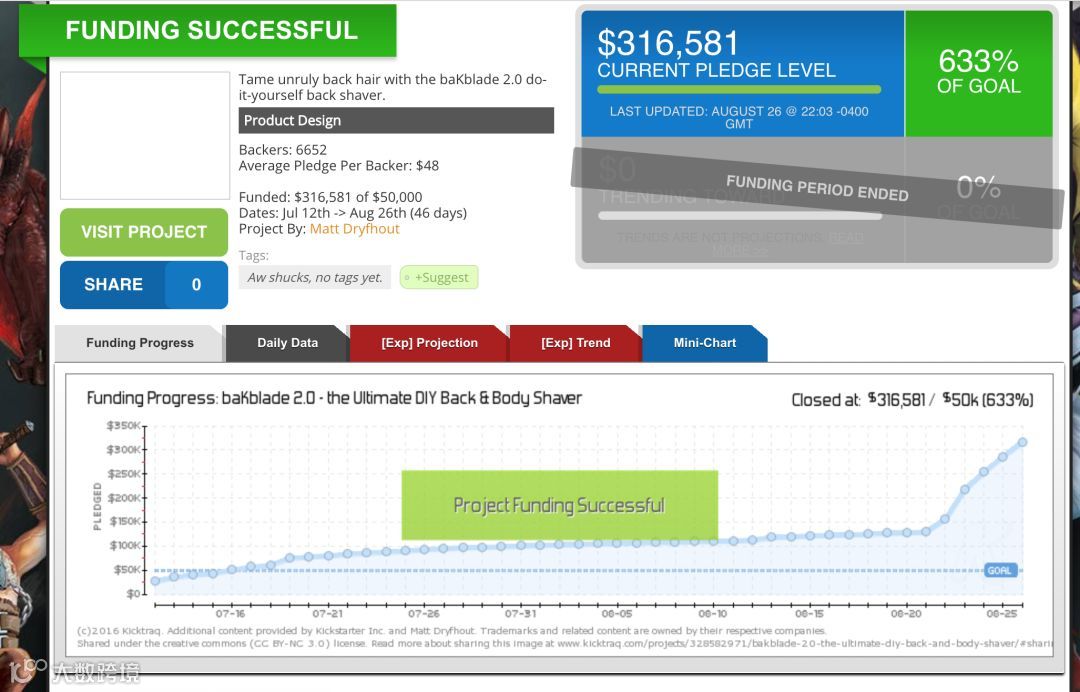Click the 'LAST UPDATED: AUGUST 26' text
The width and height of the screenshot is (1080, 692).
[739, 117]
